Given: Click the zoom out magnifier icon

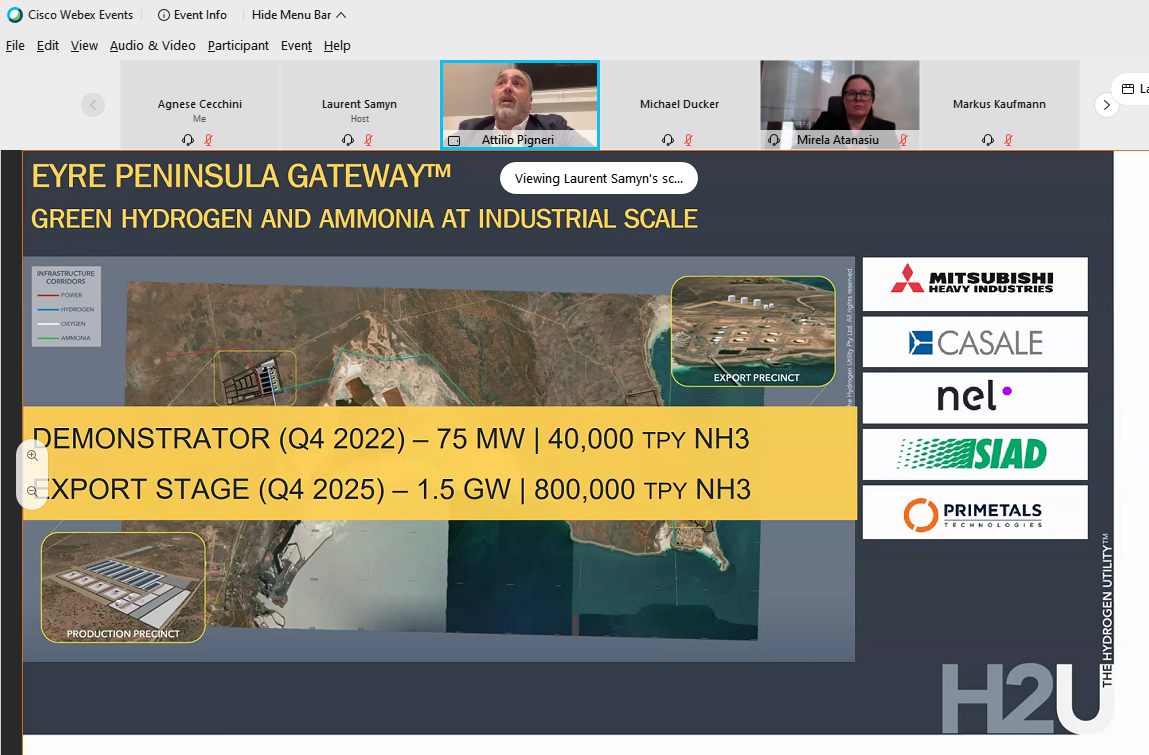Looking at the screenshot, I should pyautogui.click(x=32, y=491).
